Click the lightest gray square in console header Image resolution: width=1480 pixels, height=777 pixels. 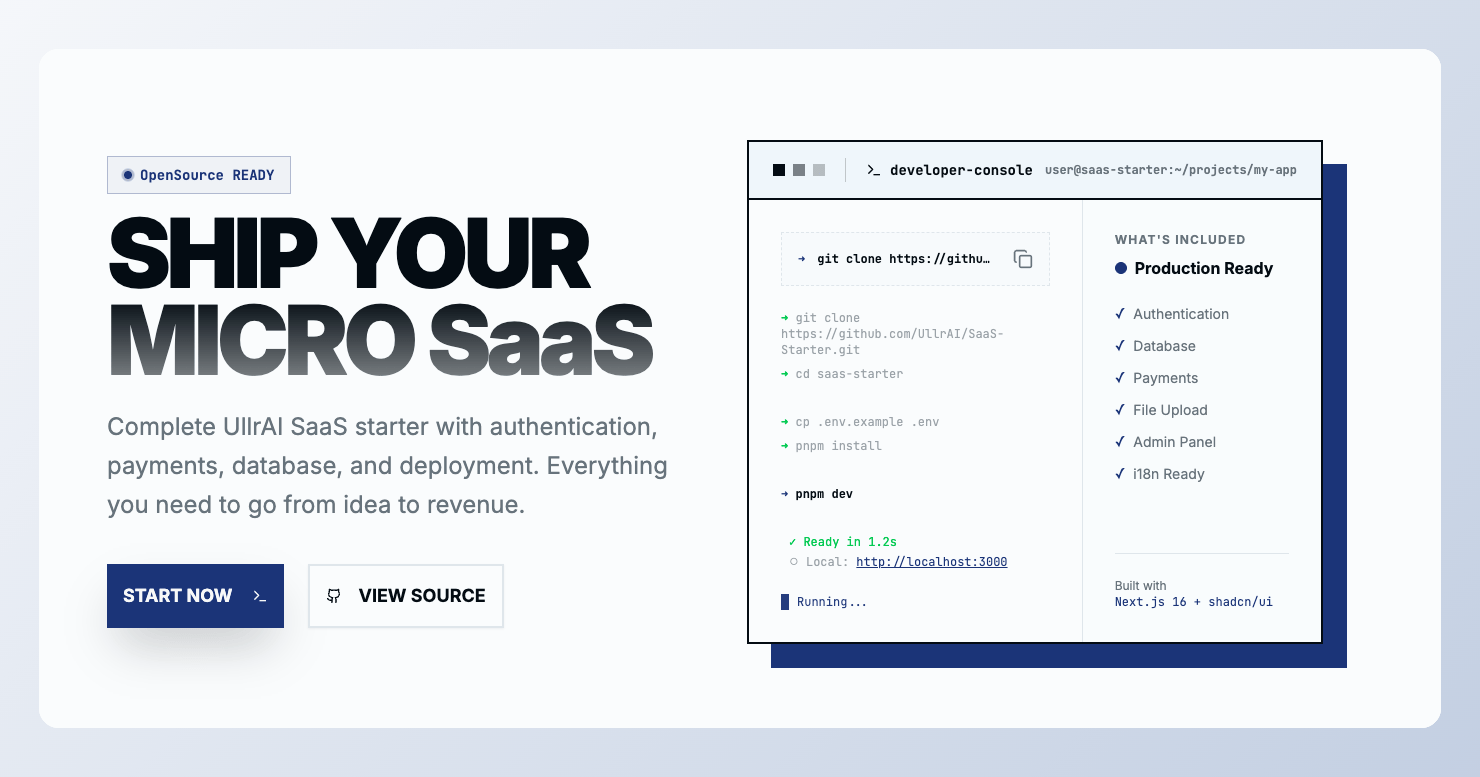(x=819, y=170)
